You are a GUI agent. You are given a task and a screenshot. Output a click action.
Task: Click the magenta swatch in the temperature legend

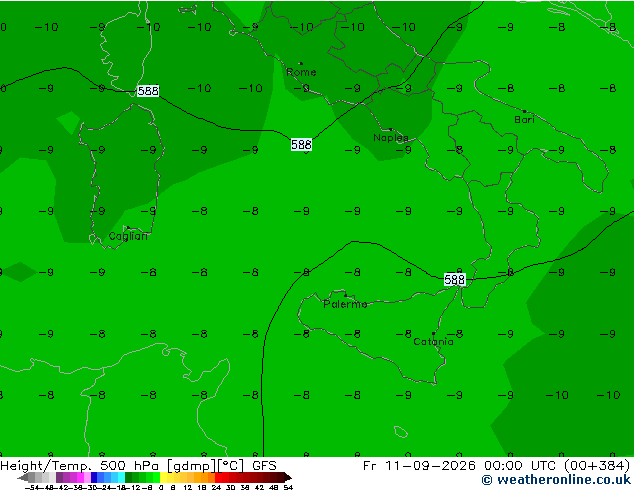[80, 477]
